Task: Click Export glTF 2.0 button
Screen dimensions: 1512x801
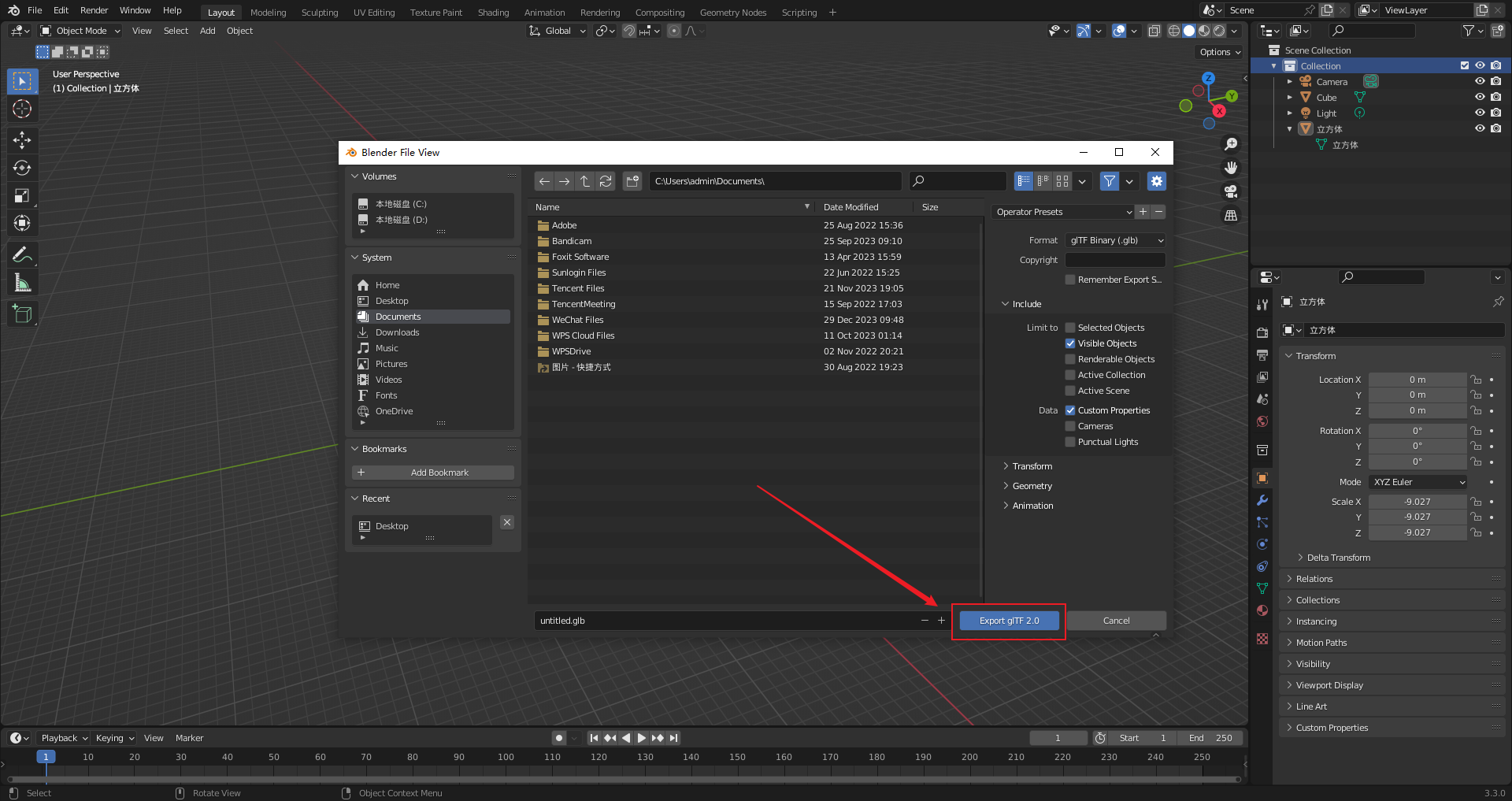Action: pyautogui.click(x=1009, y=621)
